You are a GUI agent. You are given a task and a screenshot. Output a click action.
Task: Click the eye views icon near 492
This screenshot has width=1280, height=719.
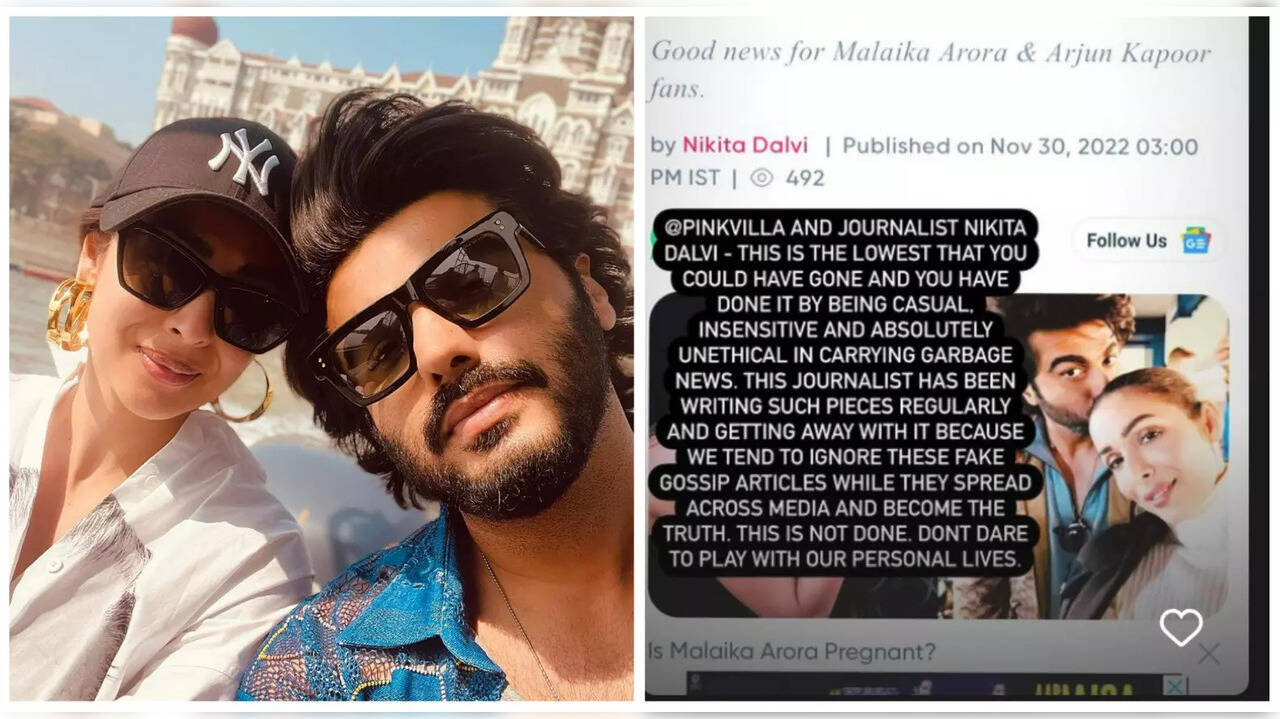coord(762,178)
